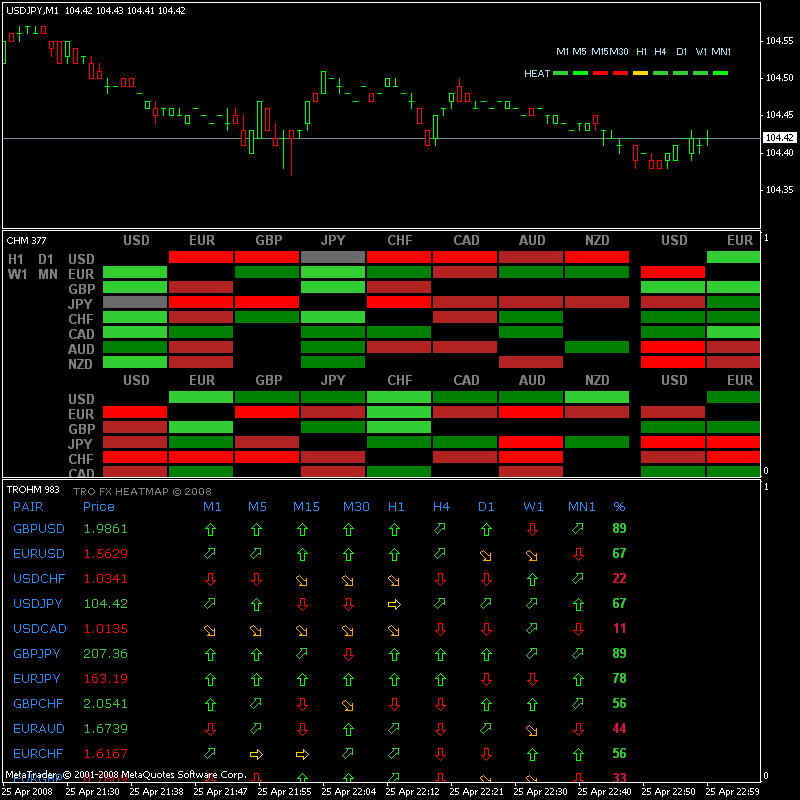The image size is (800, 800).
Task: Click the GBPJPY M15 green diagonal-up arrow
Action: point(302,653)
